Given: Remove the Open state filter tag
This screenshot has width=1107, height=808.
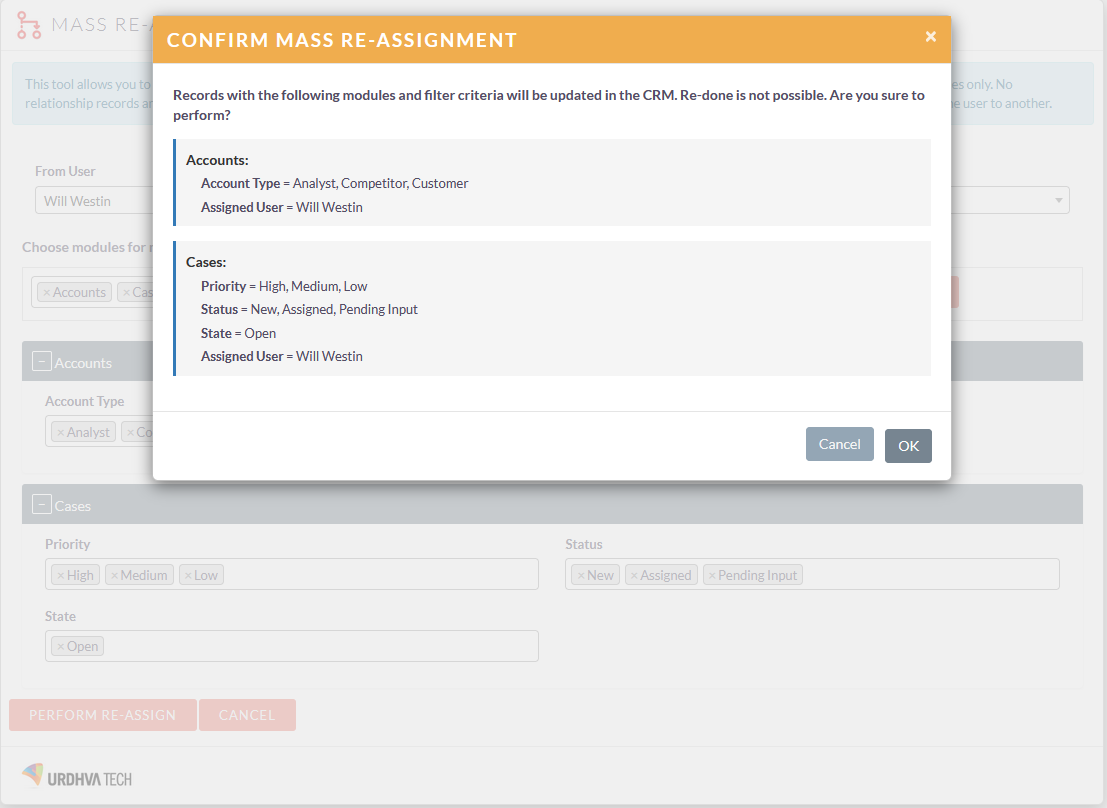Looking at the screenshot, I should 61,645.
